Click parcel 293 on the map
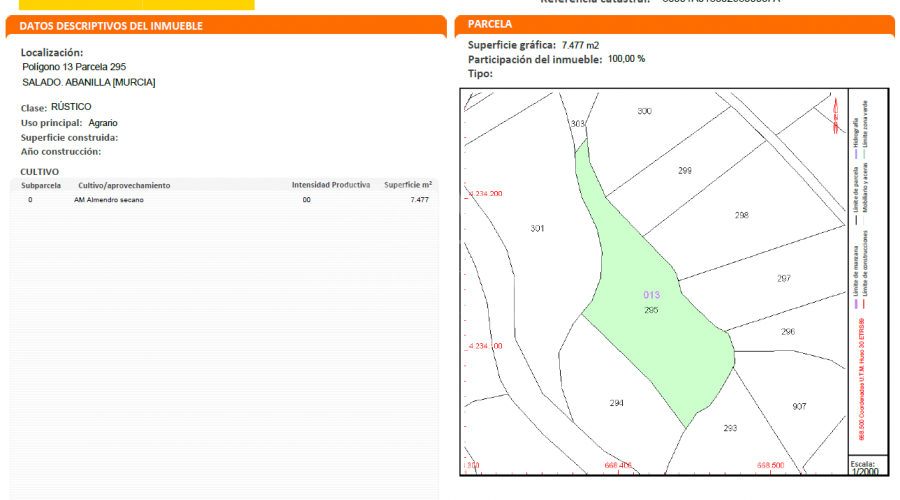The width and height of the screenshot is (900, 500). click(730, 428)
